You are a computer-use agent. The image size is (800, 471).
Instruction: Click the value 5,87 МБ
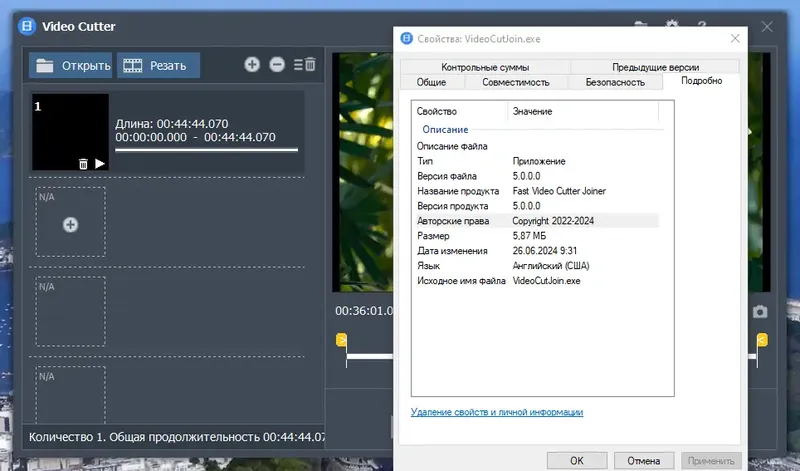pos(529,236)
